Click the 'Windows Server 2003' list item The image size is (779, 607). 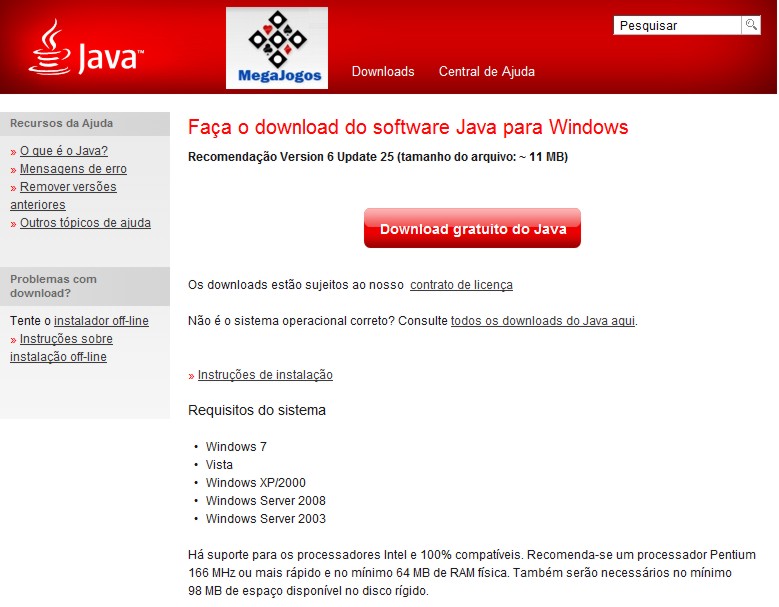266,519
